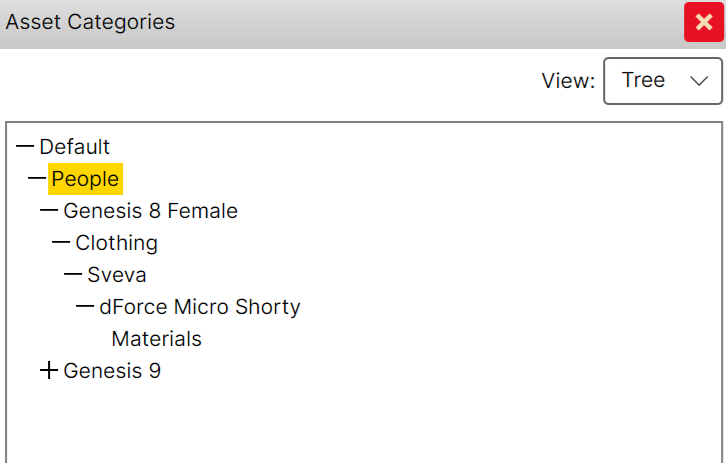Click the dropdown chevron beside Tree
Viewport: 726px width, 463px height.
pyautogui.click(x=699, y=81)
